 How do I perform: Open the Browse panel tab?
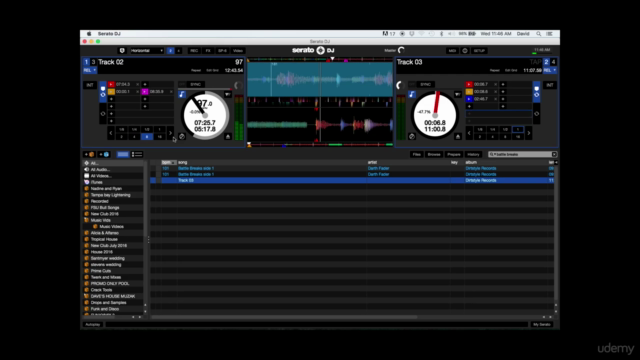coord(434,154)
